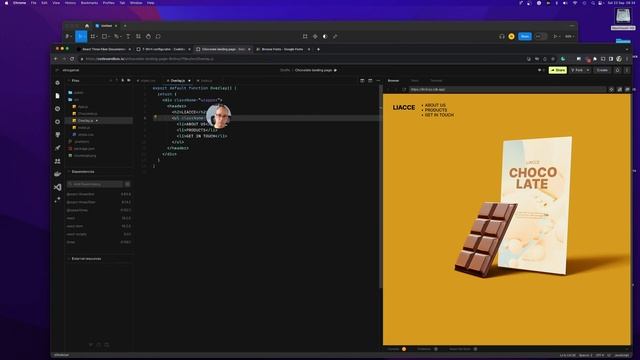Screen dimensions: 640x360
Task: Open the Deployment rocket icon in sidebar
Action: tap(58, 148)
